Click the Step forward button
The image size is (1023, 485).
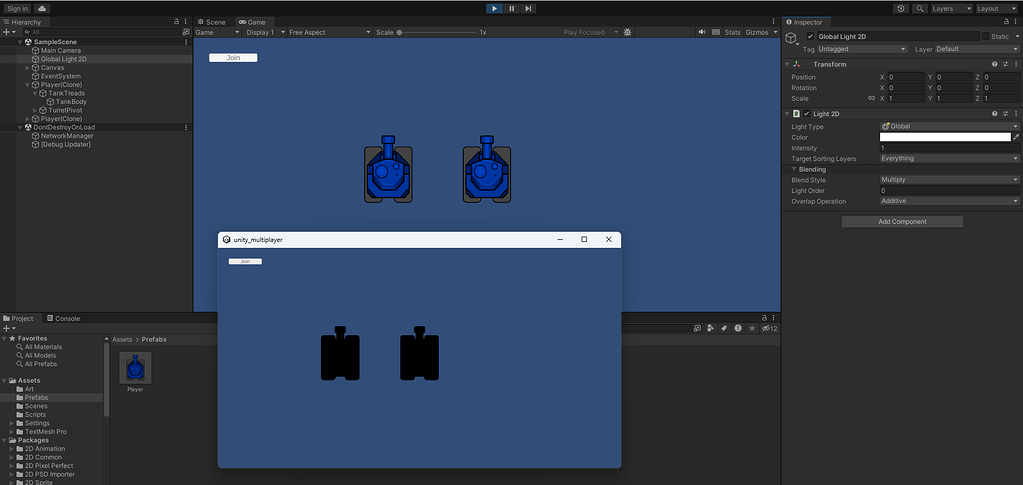528,8
